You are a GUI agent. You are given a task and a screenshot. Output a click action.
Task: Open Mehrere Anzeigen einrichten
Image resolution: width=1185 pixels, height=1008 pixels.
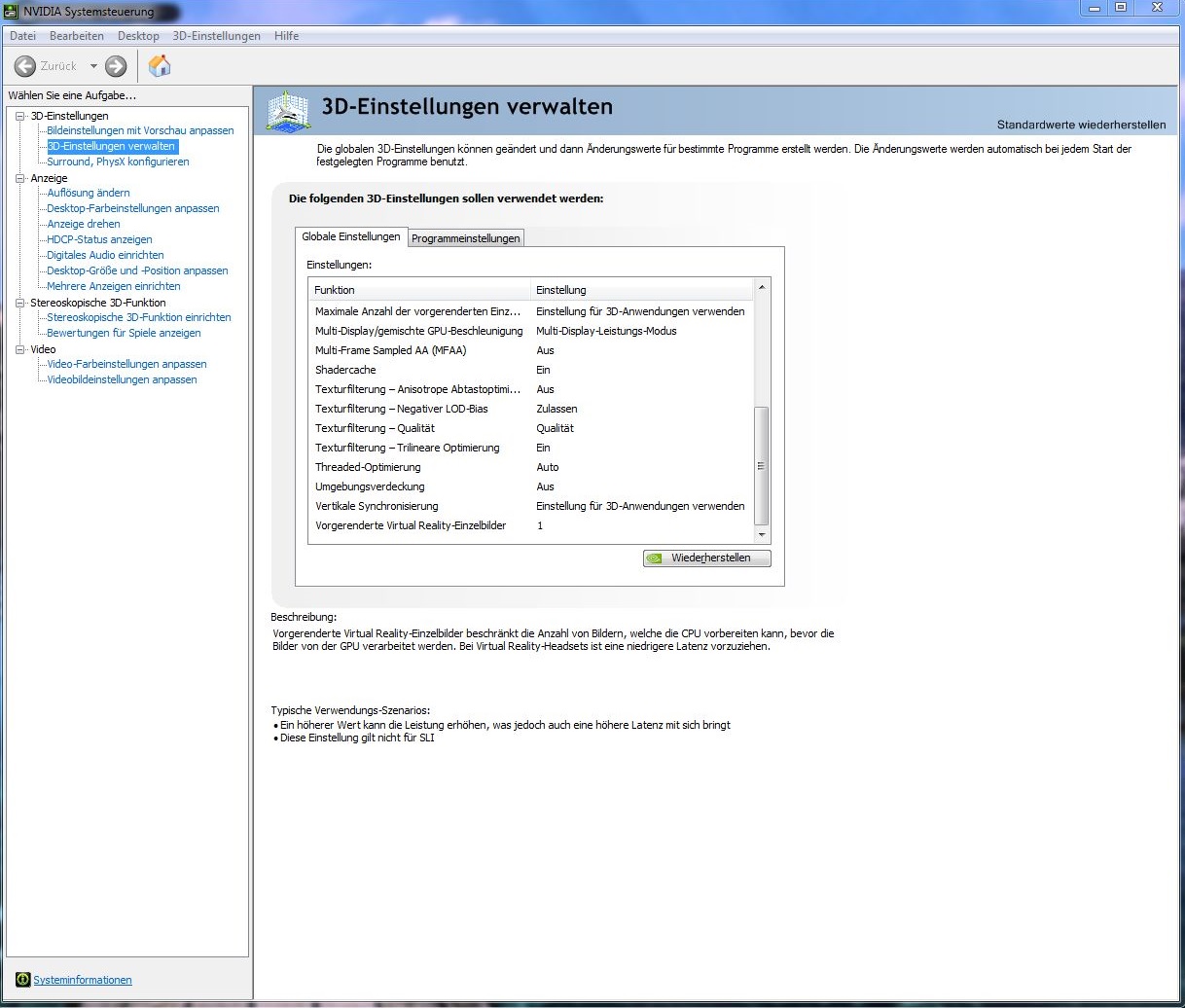[x=114, y=286]
